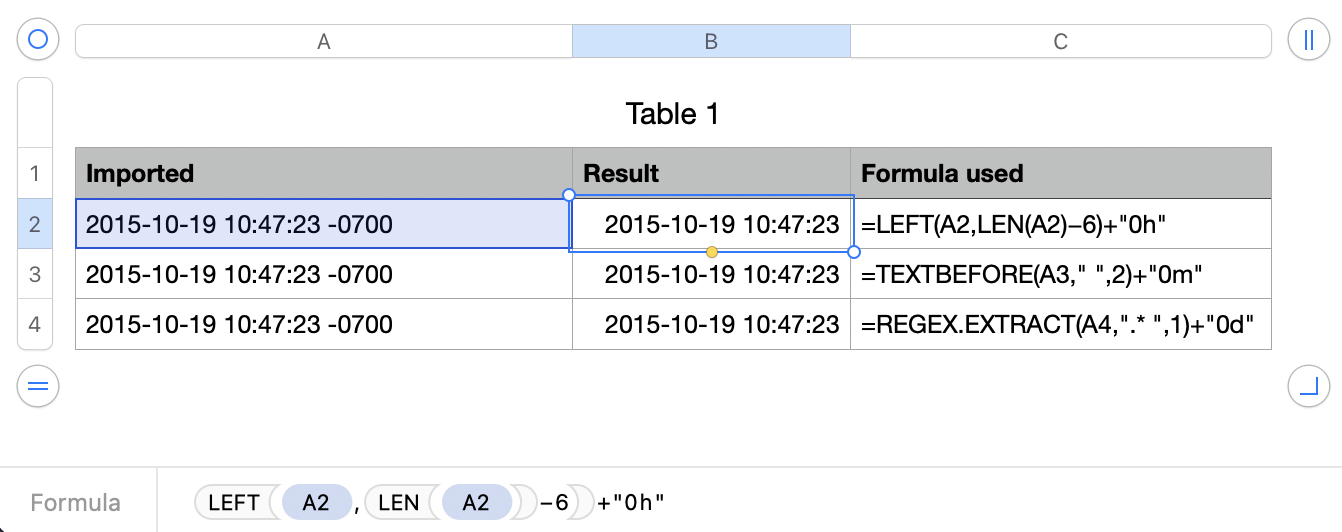
Task: Select cell with REGEX.EXTRACT formula
Action: tap(1060, 324)
